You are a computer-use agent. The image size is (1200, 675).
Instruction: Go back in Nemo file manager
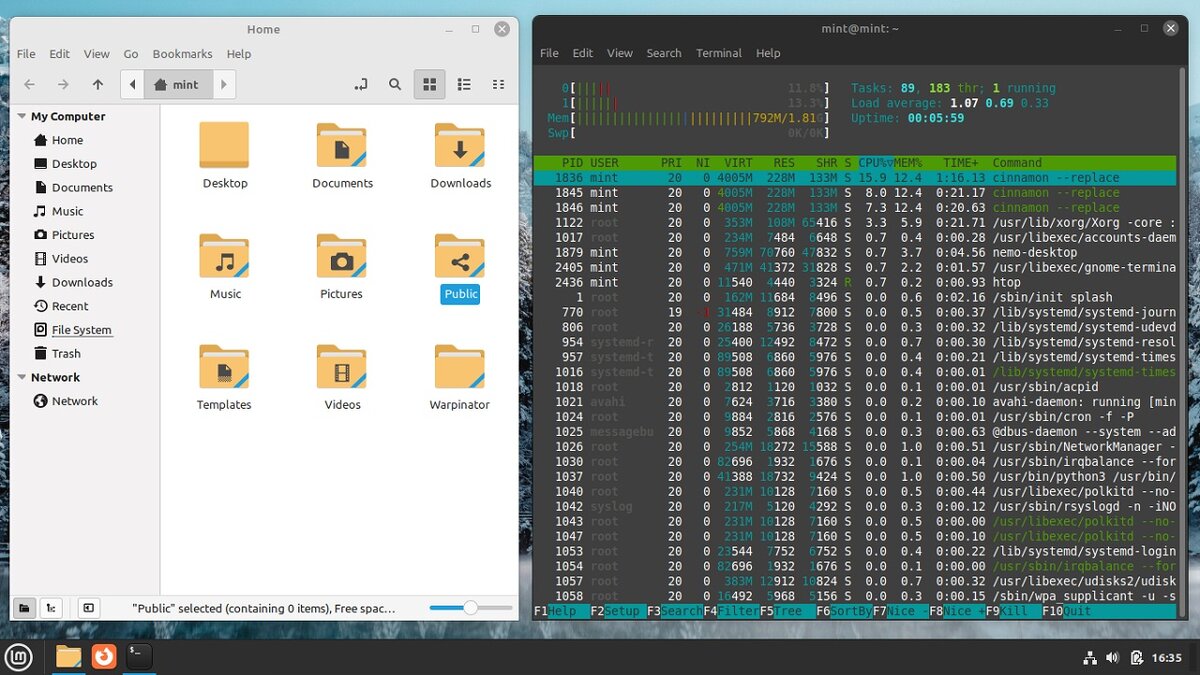30,85
